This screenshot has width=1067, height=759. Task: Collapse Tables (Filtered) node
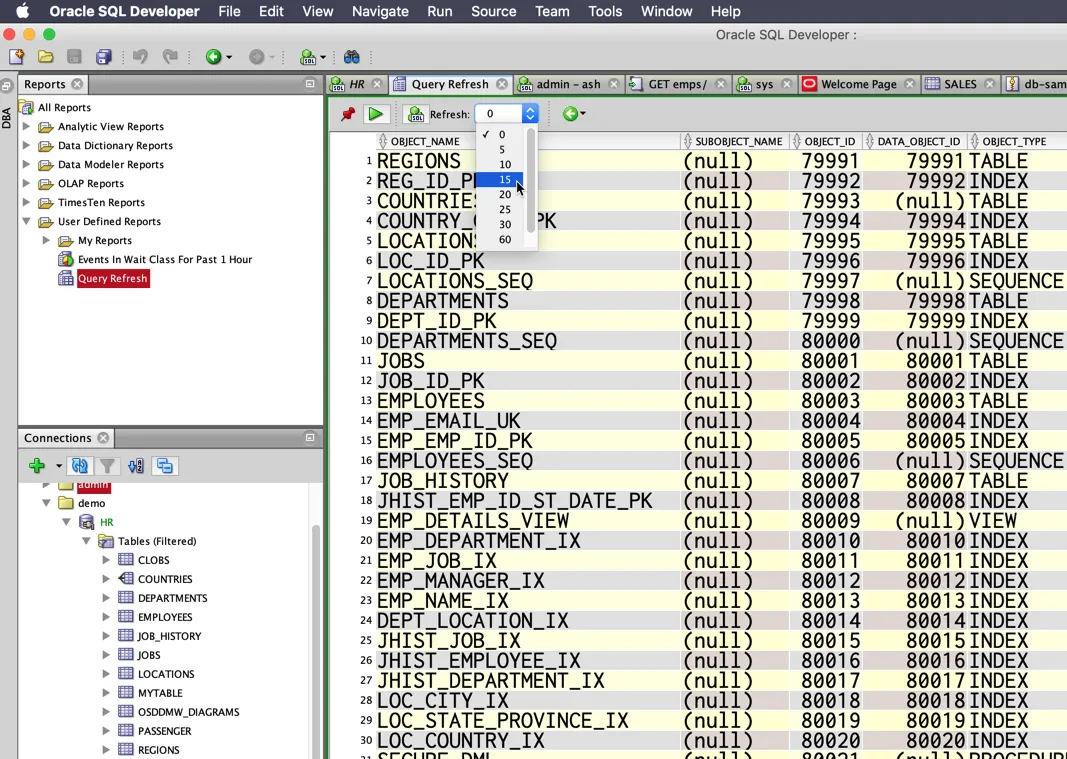86,541
